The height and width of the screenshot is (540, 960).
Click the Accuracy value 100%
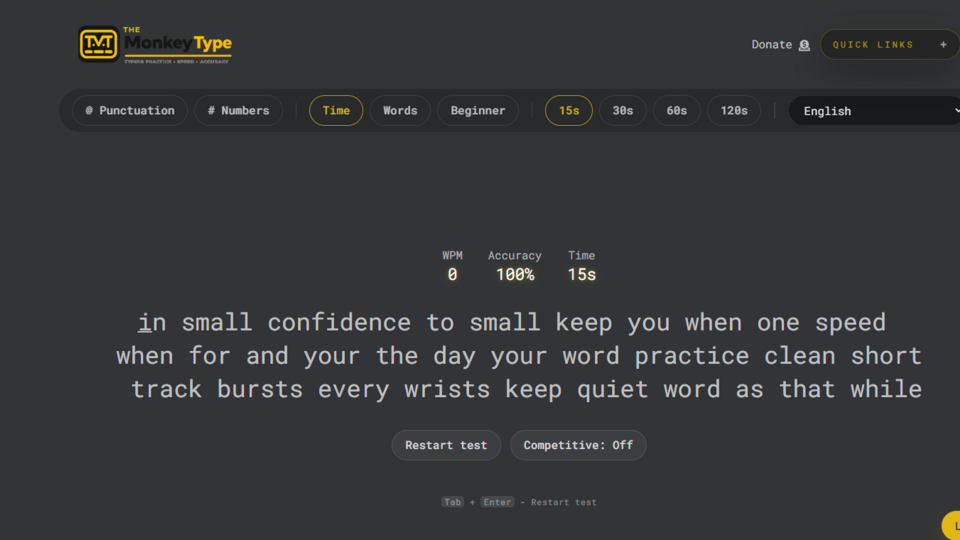point(515,275)
